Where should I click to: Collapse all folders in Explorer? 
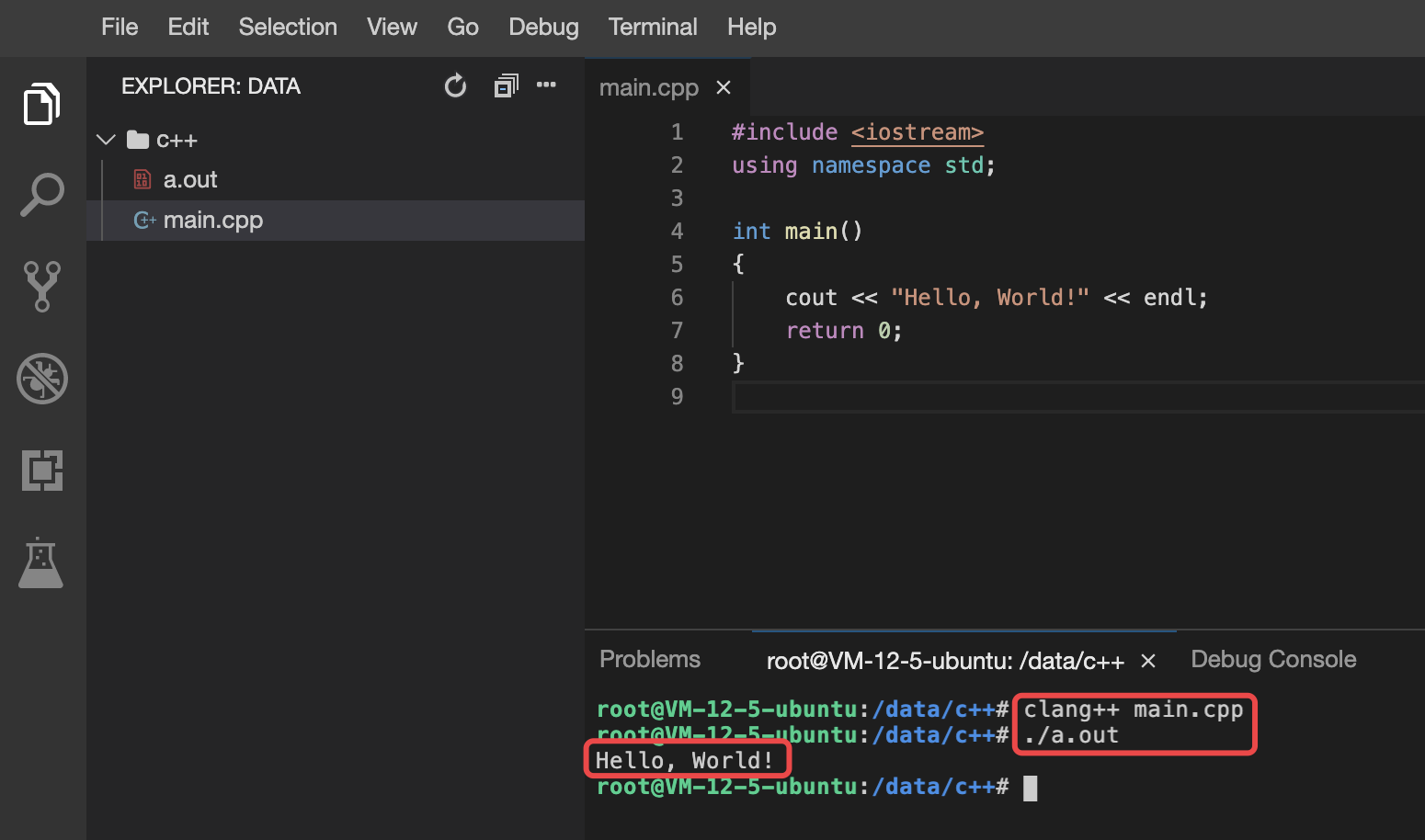[506, 85]
